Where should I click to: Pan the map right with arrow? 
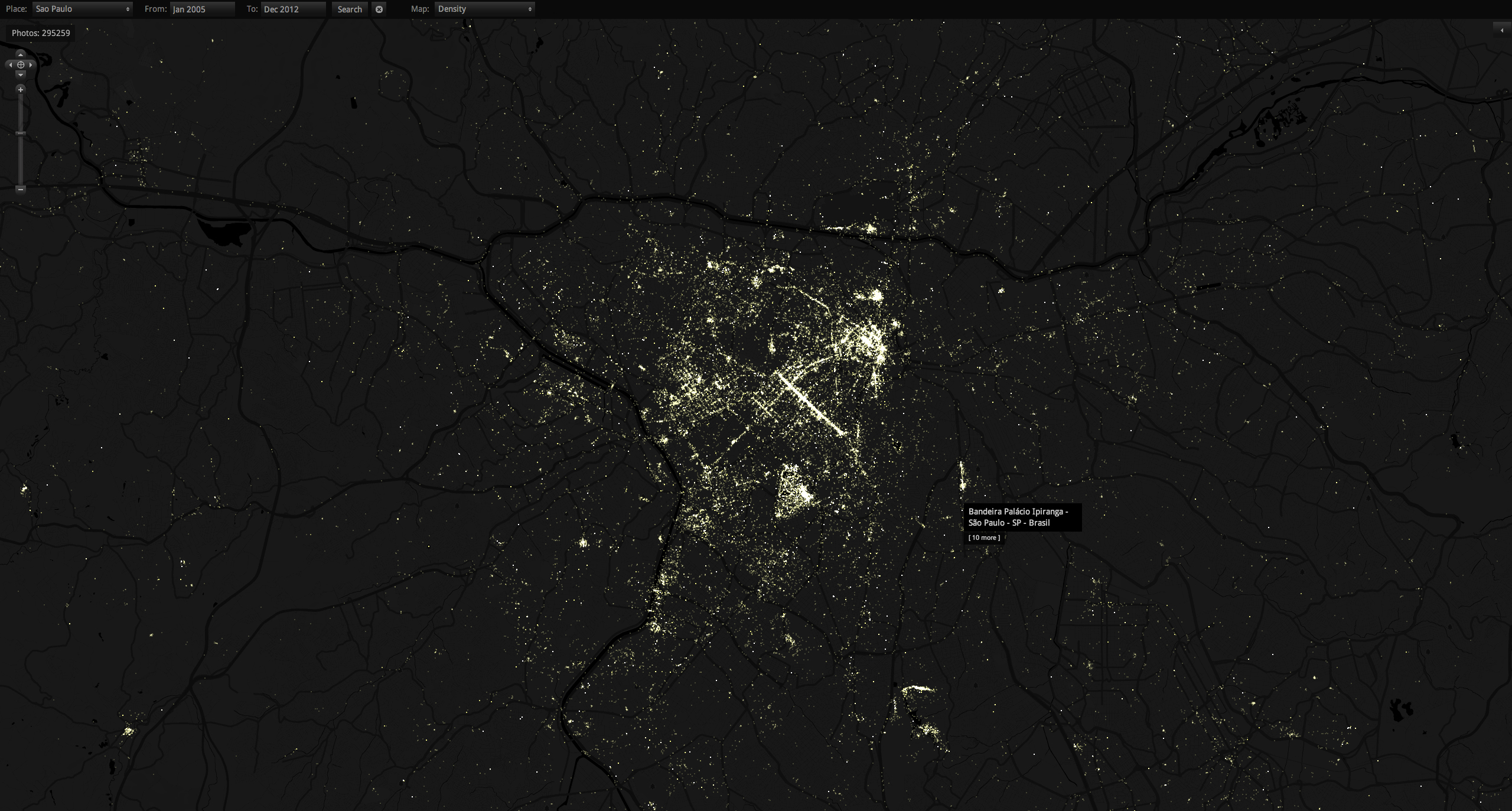31,65
